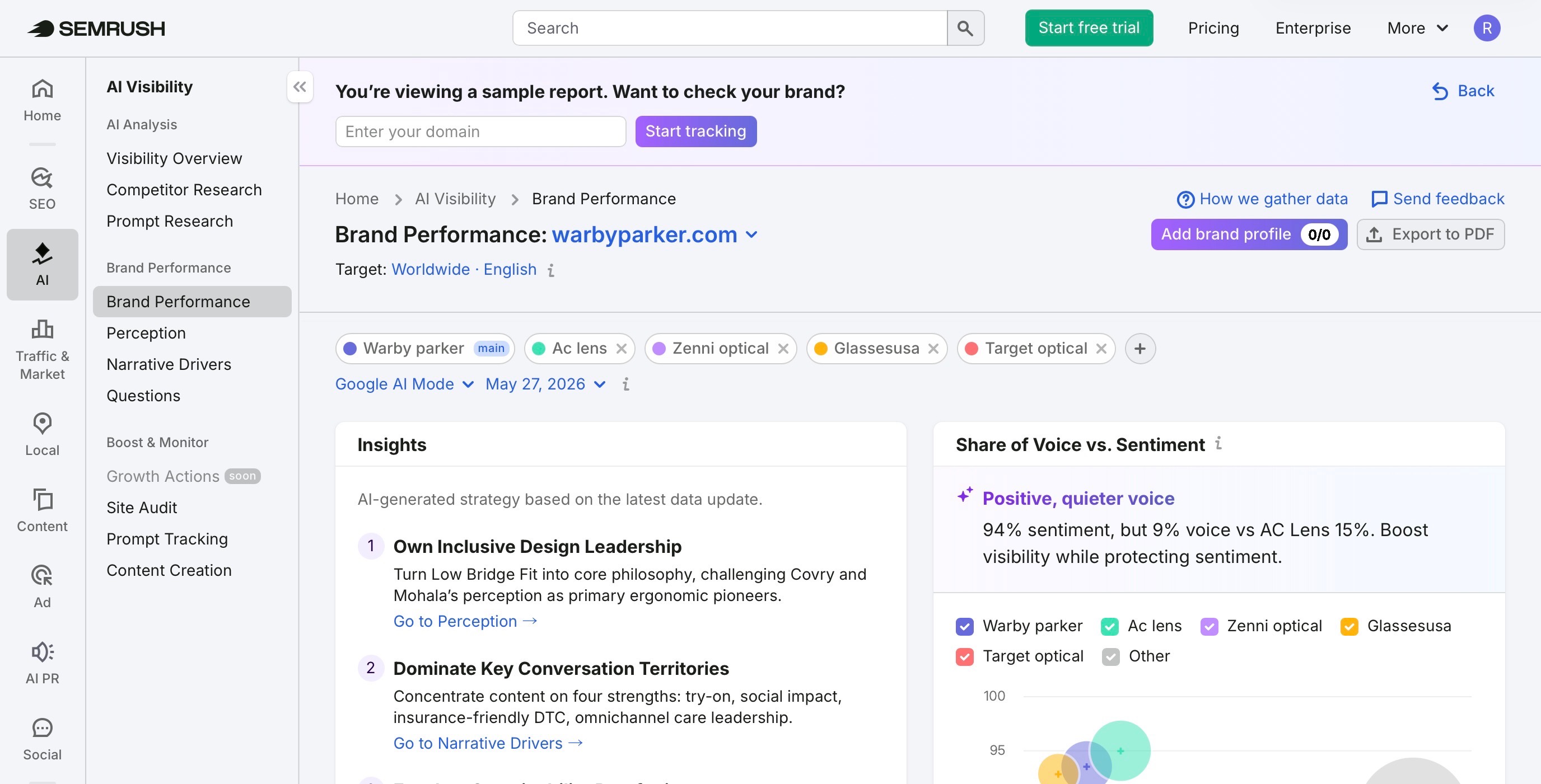The height and width of the screenshot is (784, 1541).
Task: Open Enterprise in top navigation
Action: coord(1313,28)
